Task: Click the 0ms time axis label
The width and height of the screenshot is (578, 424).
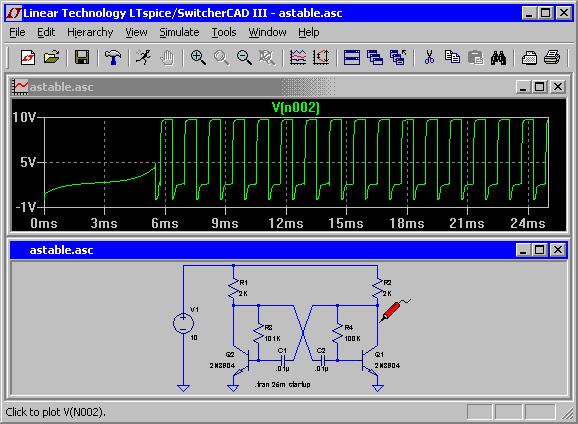Action: pyautogui.click(x=44, y=223)
